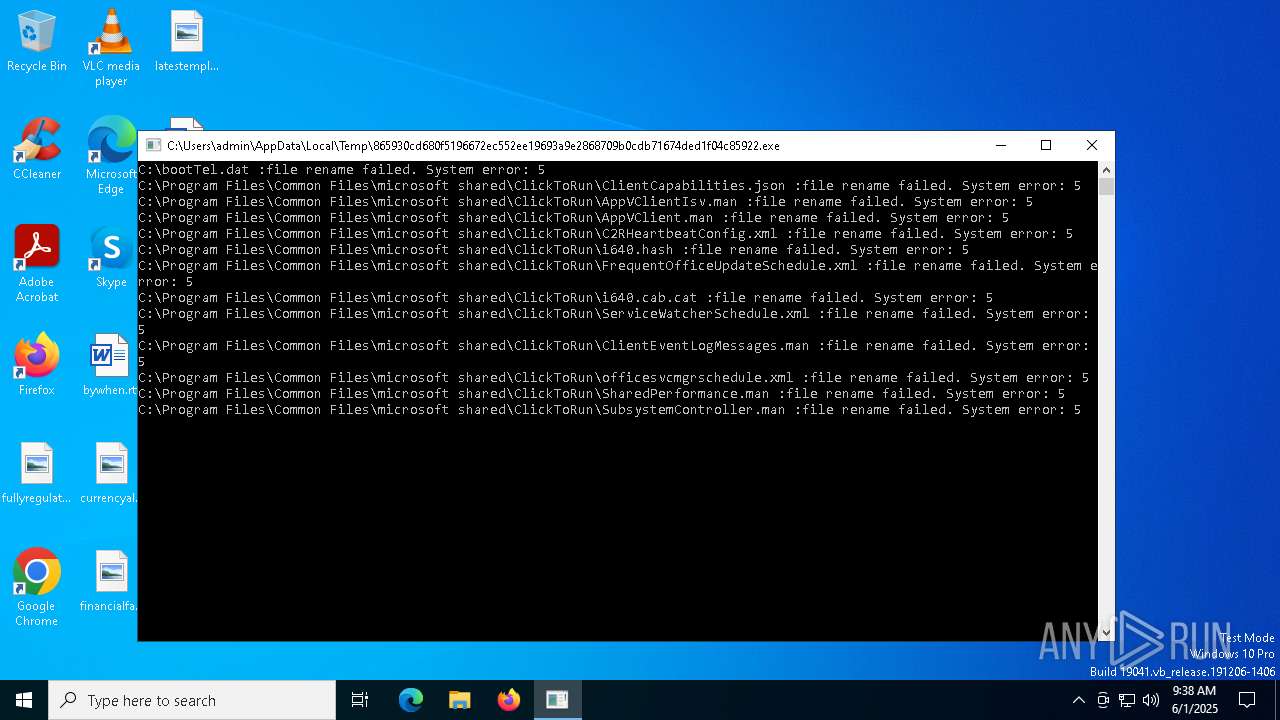The width and height of the screenshot is (1280, 720).
Task: Launch Firefox desktop shortcut
Action: point(37,366)
